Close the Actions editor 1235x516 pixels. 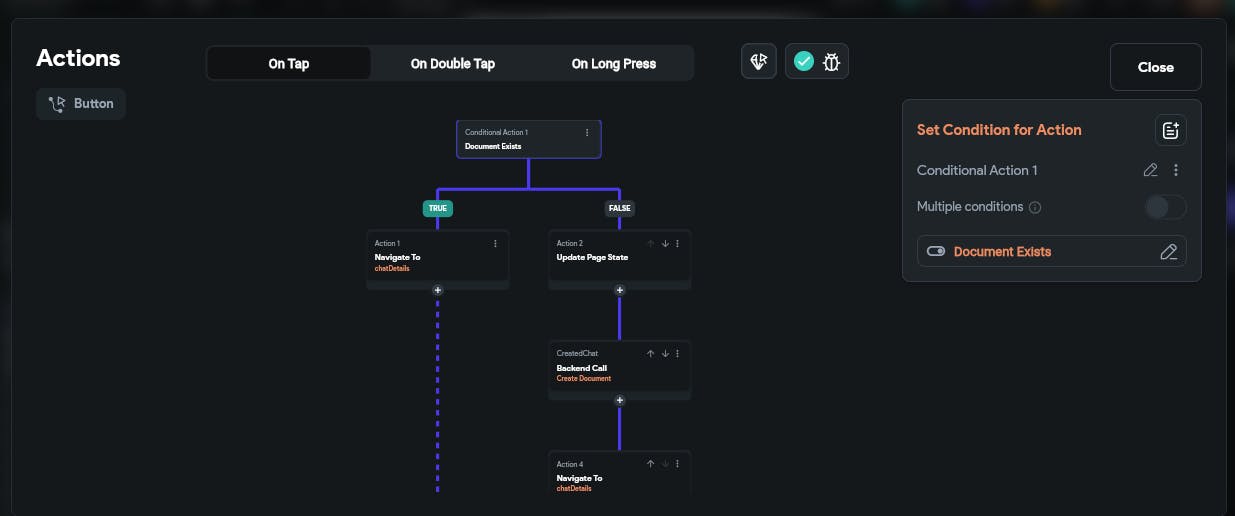[x=1156, y=67]
